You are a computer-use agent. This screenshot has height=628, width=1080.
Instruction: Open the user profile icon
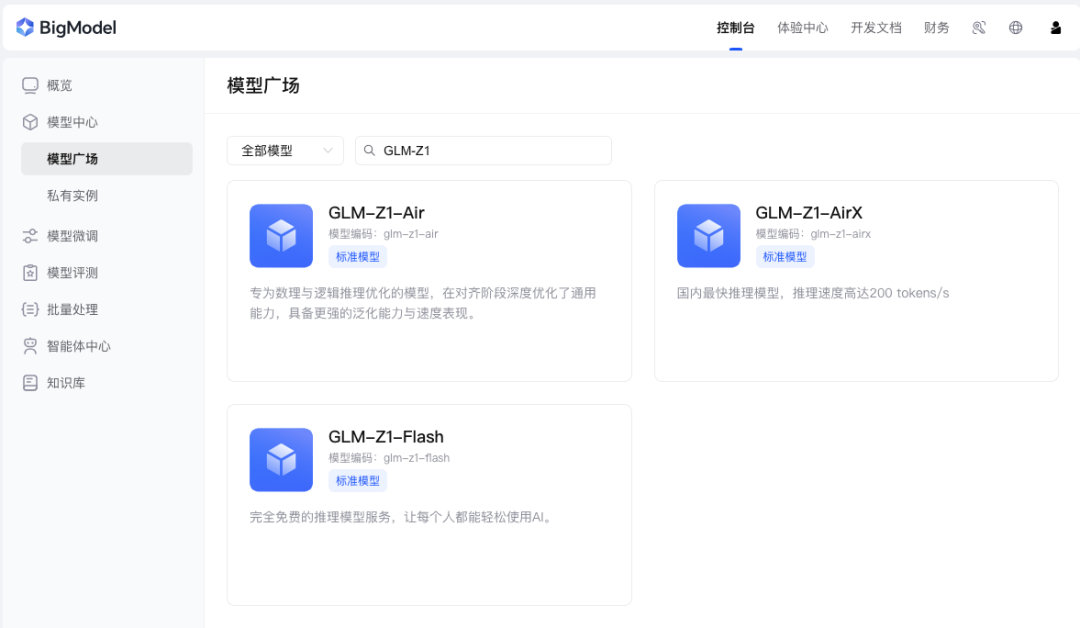tap(1055, 28)
